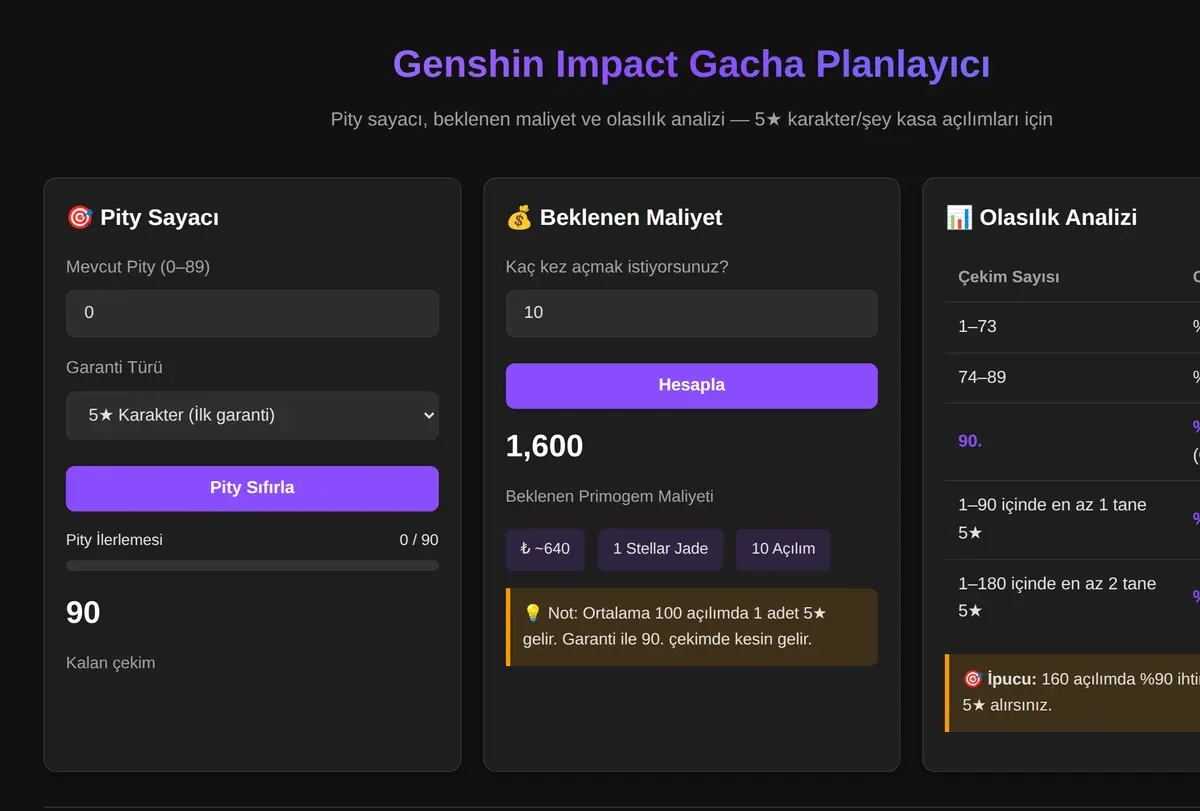Click the money bag emoji beside Beklenen Maliyet
The height and width of the screenshot is (811, 1200).
519,217
